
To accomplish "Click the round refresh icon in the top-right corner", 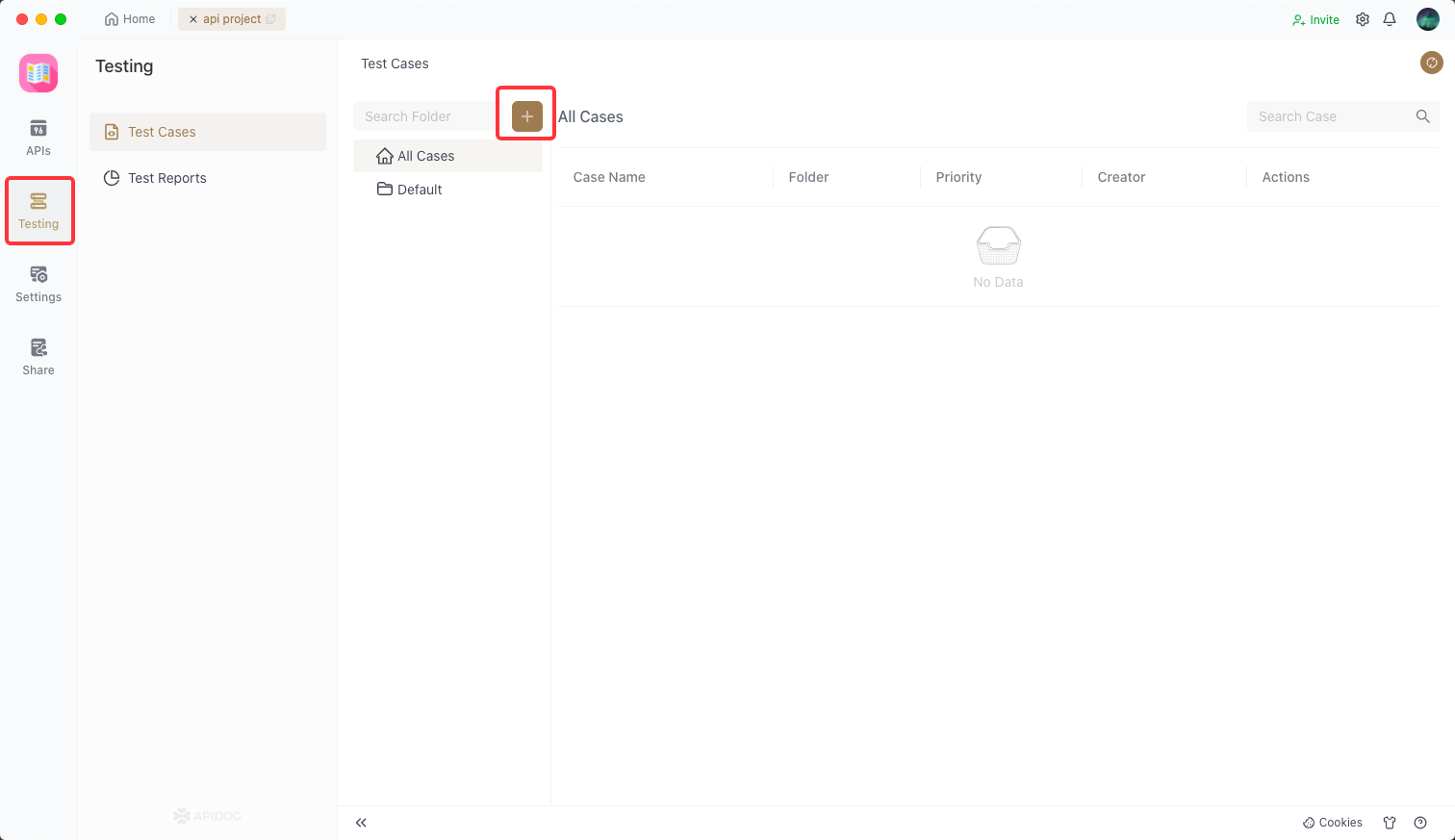I will [x=1432, y=63].
